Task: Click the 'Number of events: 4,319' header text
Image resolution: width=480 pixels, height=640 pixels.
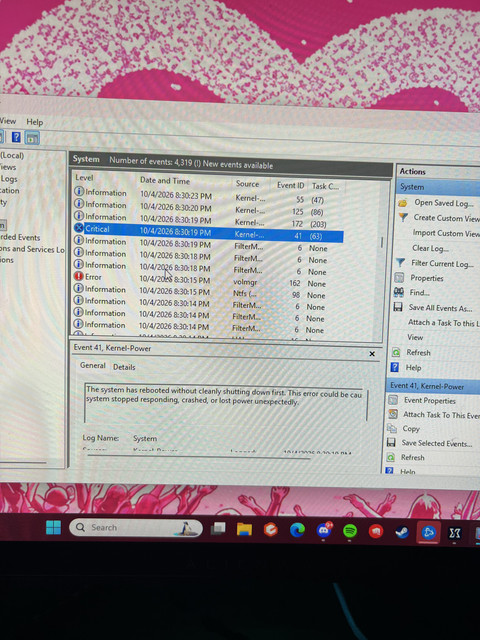Action: 151,162
